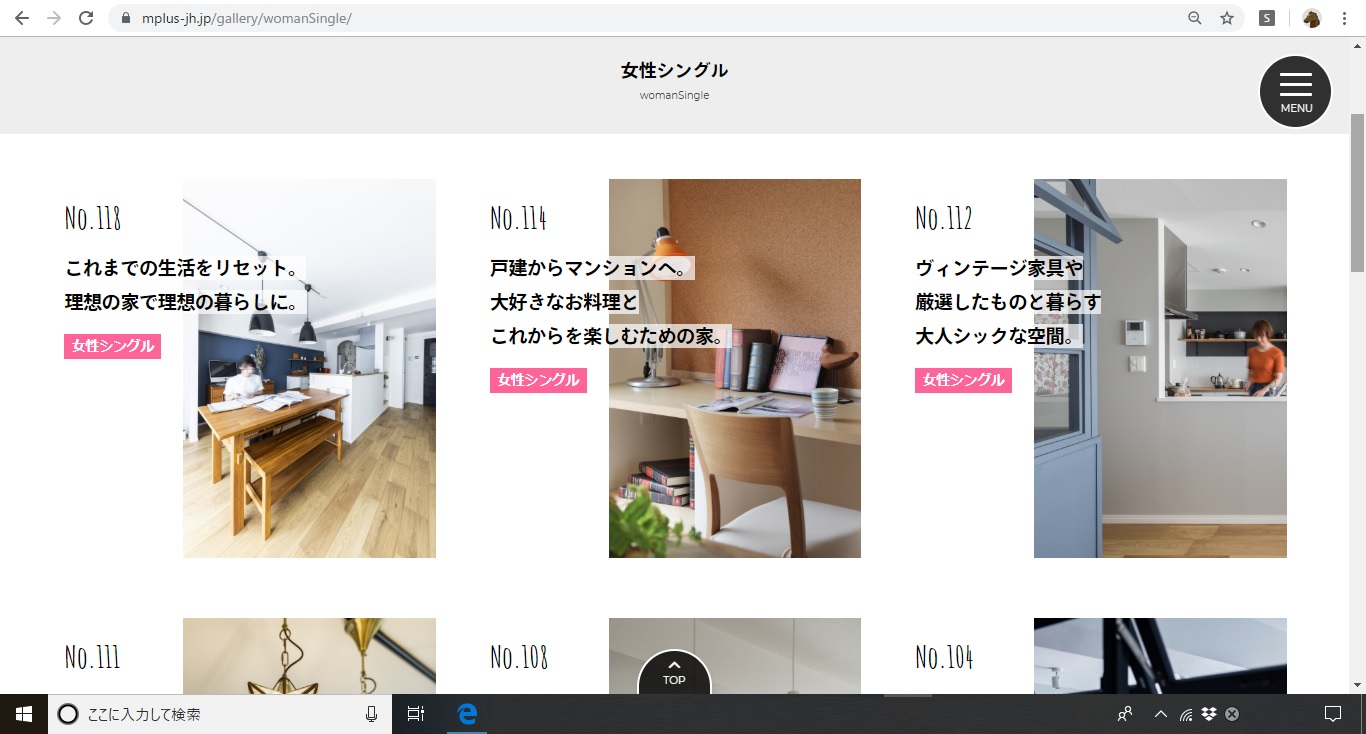The image size is (1366, 734).
Task: Open the Windows Action Center notifications
Action: pos(1332,714)
